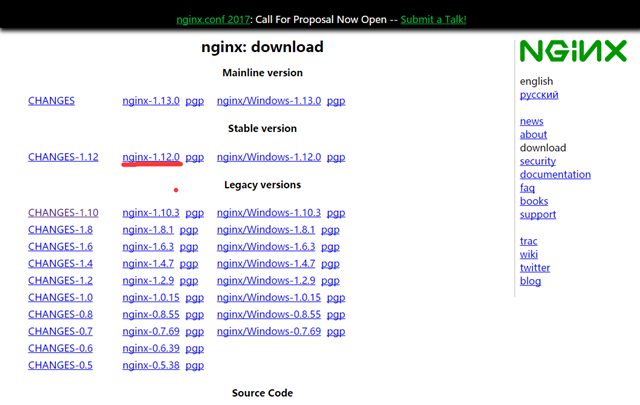Open the CHANGES-1.10 legacy changelog
640x405 pixels.
pyautogui.click(x=63, y=213)
